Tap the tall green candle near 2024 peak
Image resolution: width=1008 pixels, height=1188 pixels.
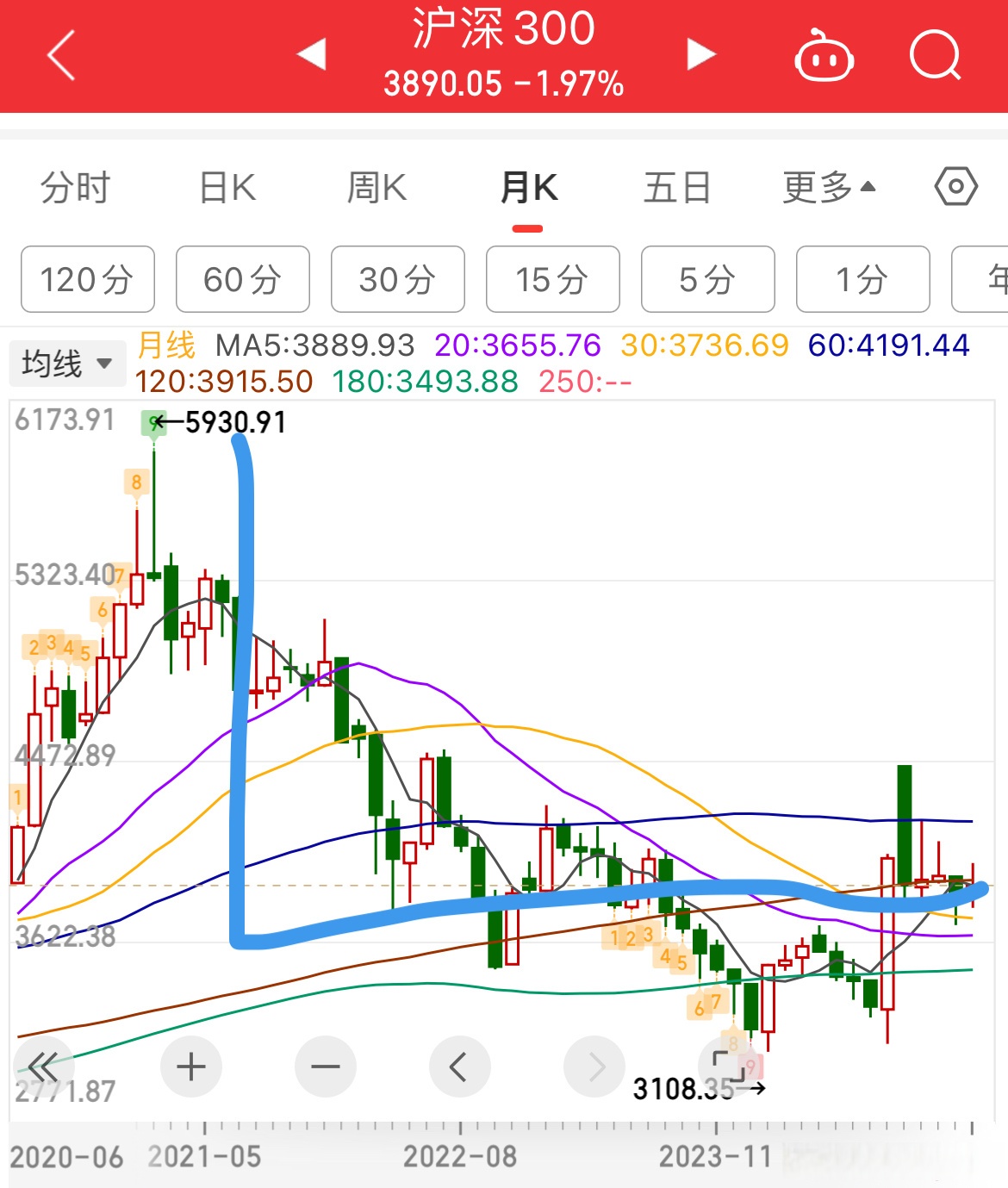(x=905, y=824)
